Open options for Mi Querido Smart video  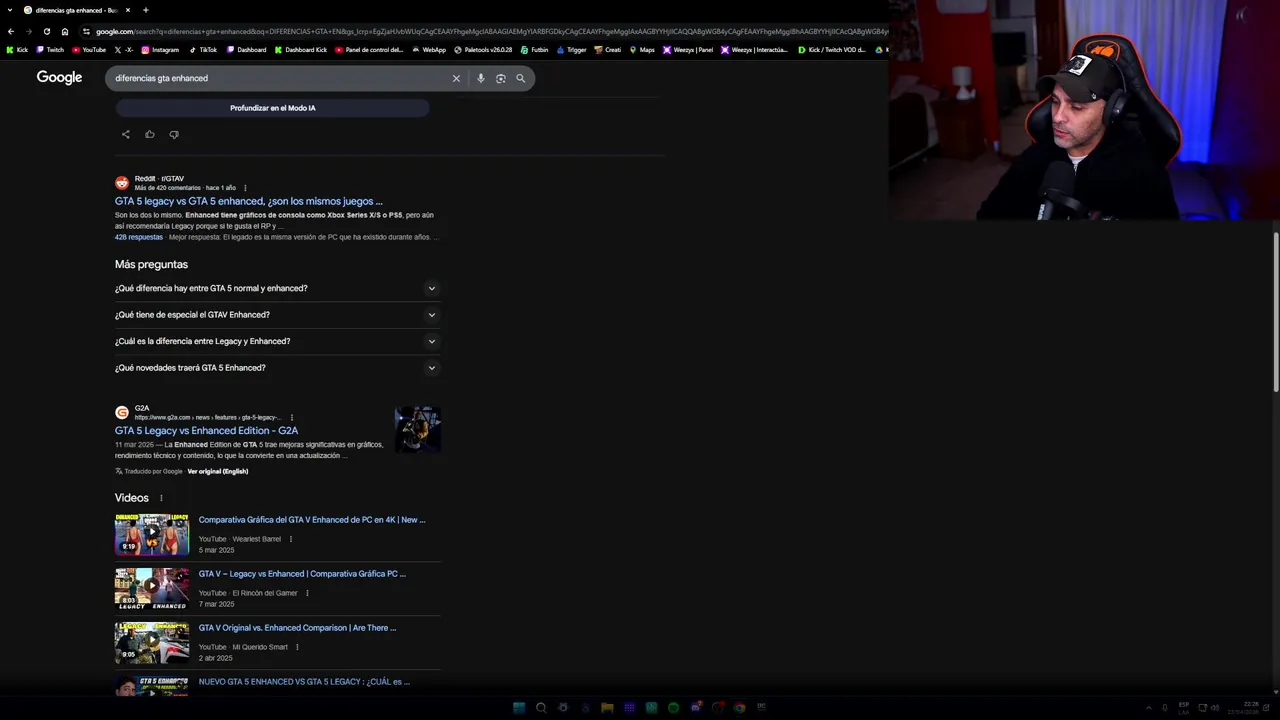pyautogui.click(x=297, y=647)
